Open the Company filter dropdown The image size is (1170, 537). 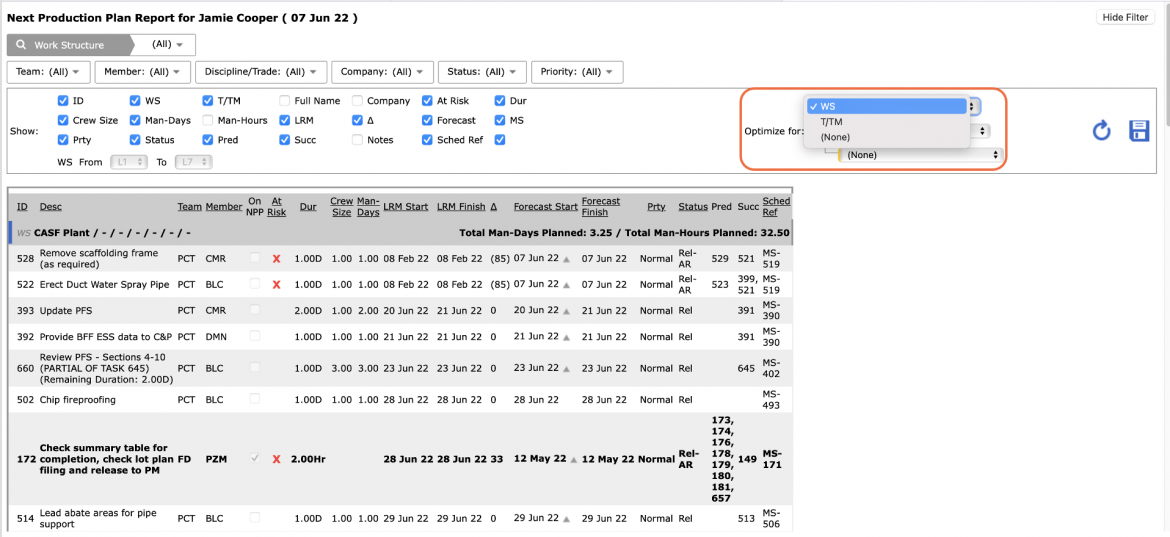tap(382, 72)
